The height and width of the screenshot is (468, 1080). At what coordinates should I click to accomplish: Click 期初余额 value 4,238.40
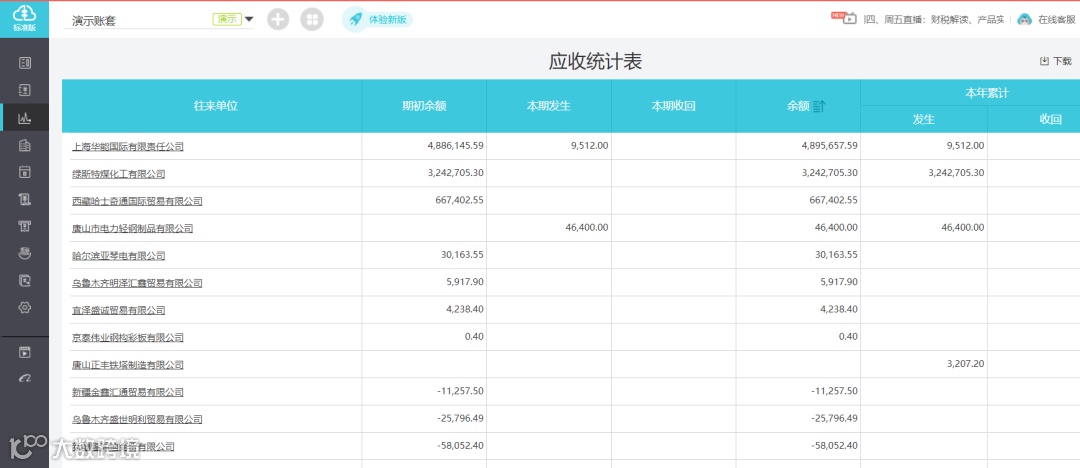click(465, 309)
